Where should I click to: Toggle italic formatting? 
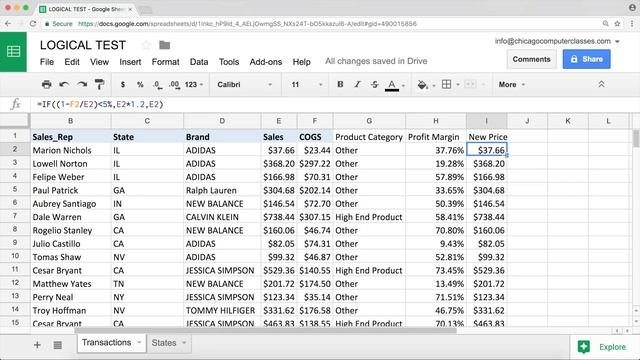(x=357, y=84)
